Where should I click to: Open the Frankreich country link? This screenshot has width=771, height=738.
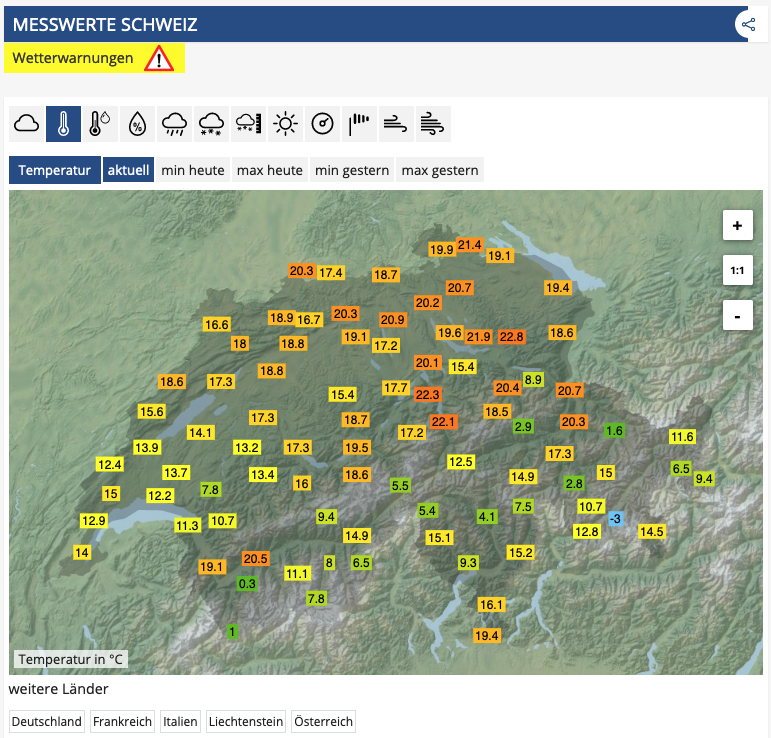122,721
